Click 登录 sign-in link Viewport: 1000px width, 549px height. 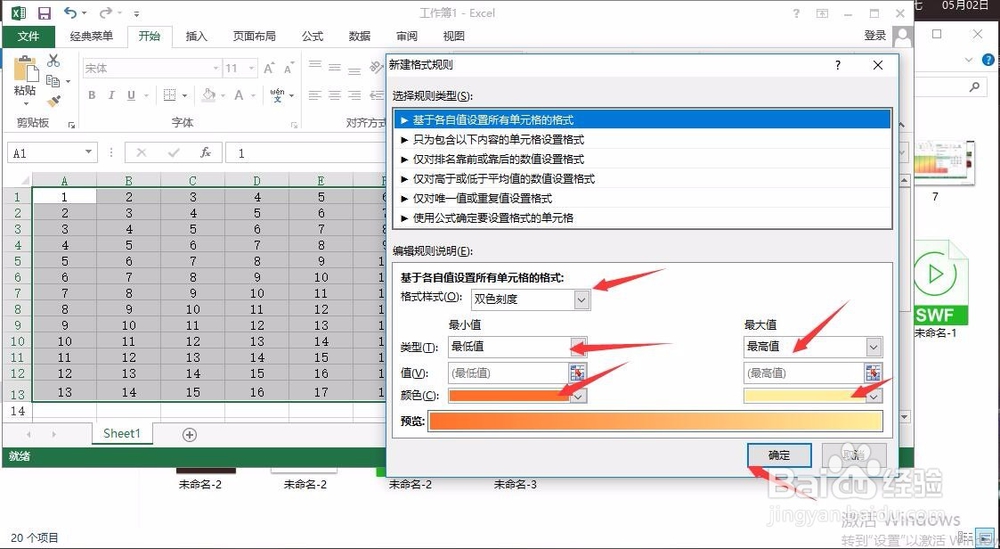(x=875, y=36)
